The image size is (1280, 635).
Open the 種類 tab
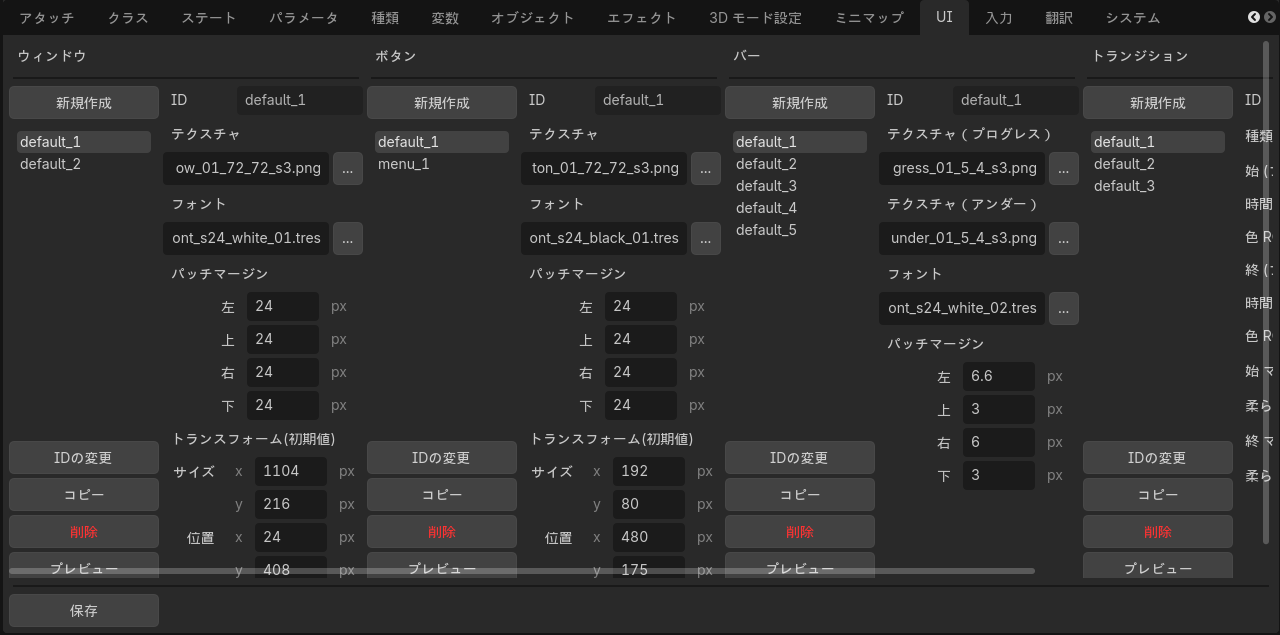click(385, 18)
